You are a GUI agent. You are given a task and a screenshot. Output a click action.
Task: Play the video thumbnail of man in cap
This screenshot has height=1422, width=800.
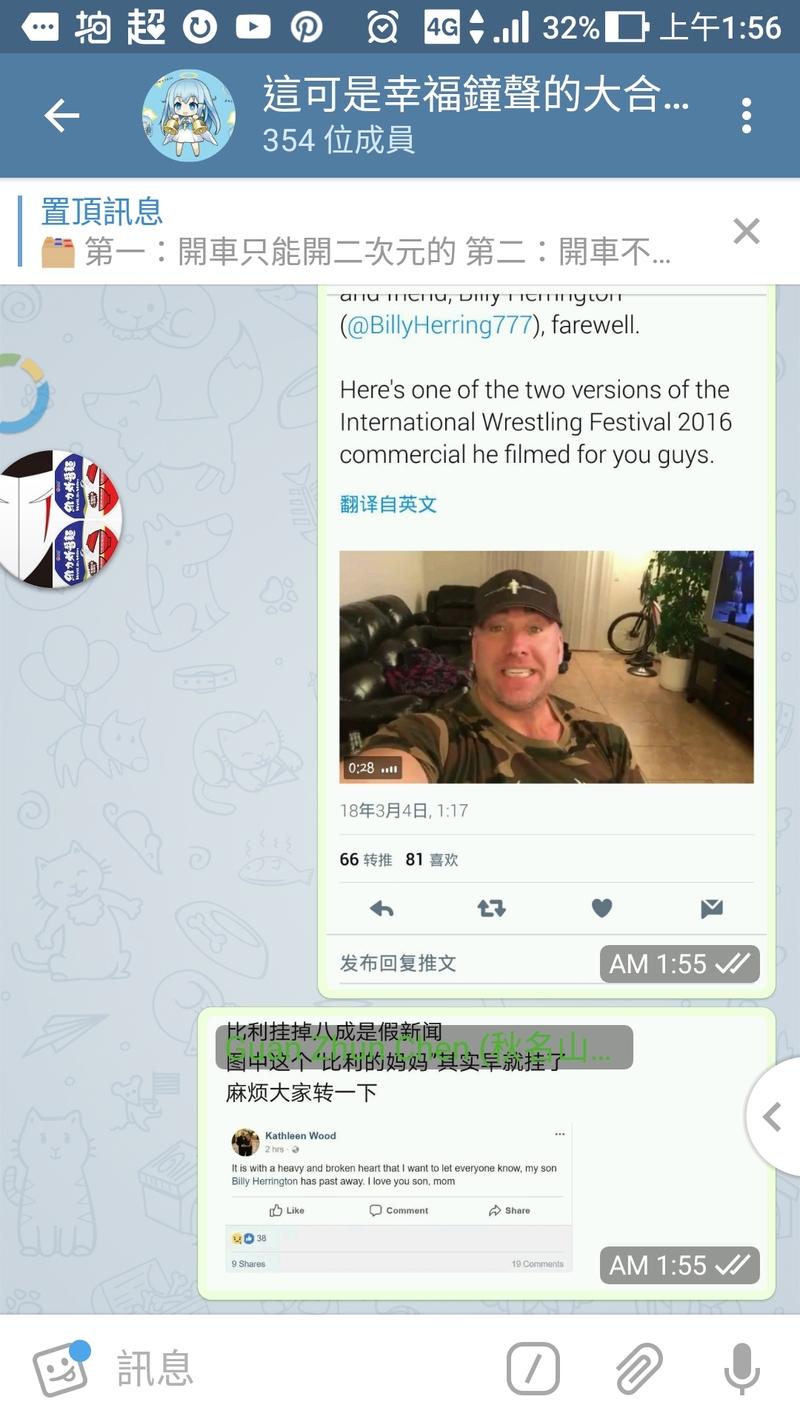546,667
